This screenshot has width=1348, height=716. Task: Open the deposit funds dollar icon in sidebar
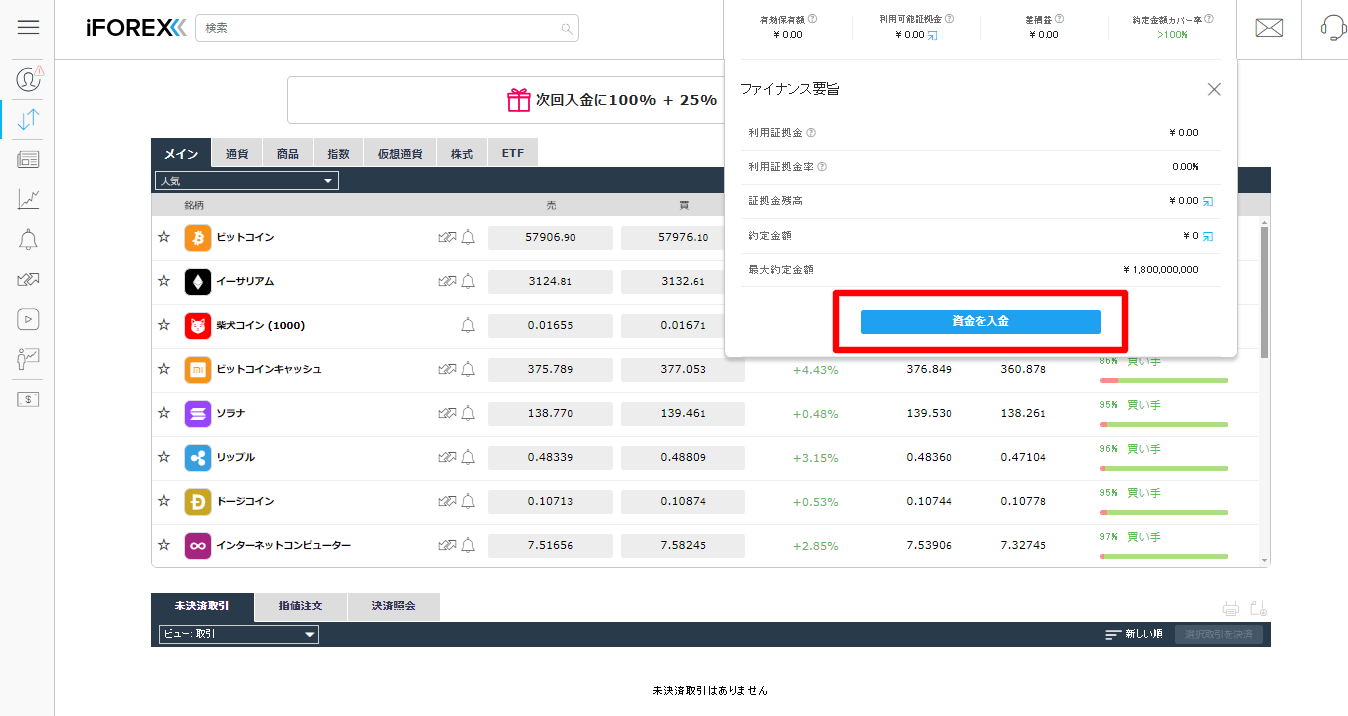click(x=28, y=398)
